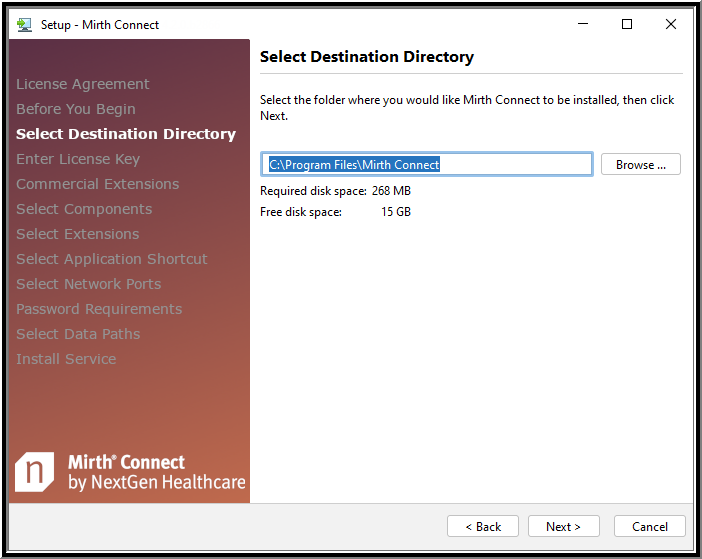Viewport: 702px width, 559px height.
Task: Select the Enter License Key step
Action: [x=78, y=159]
